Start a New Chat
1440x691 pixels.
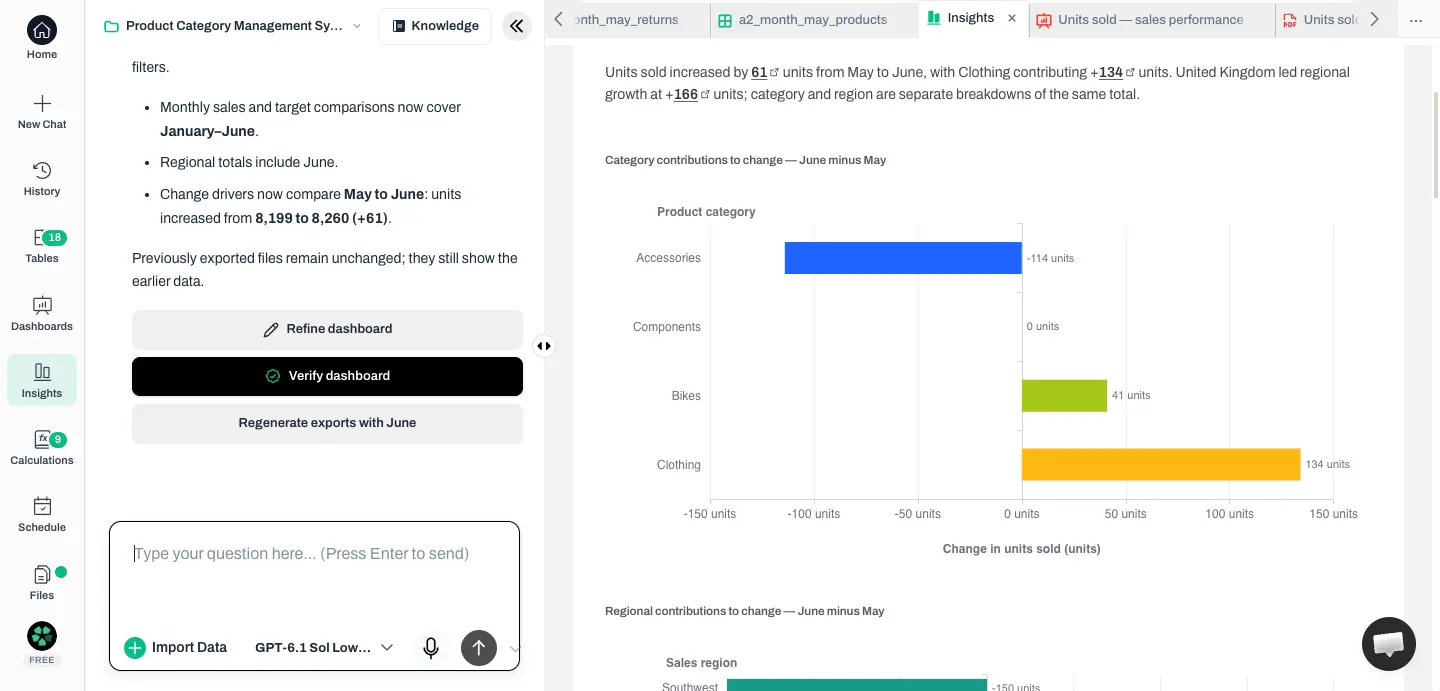tap(42, 111)
